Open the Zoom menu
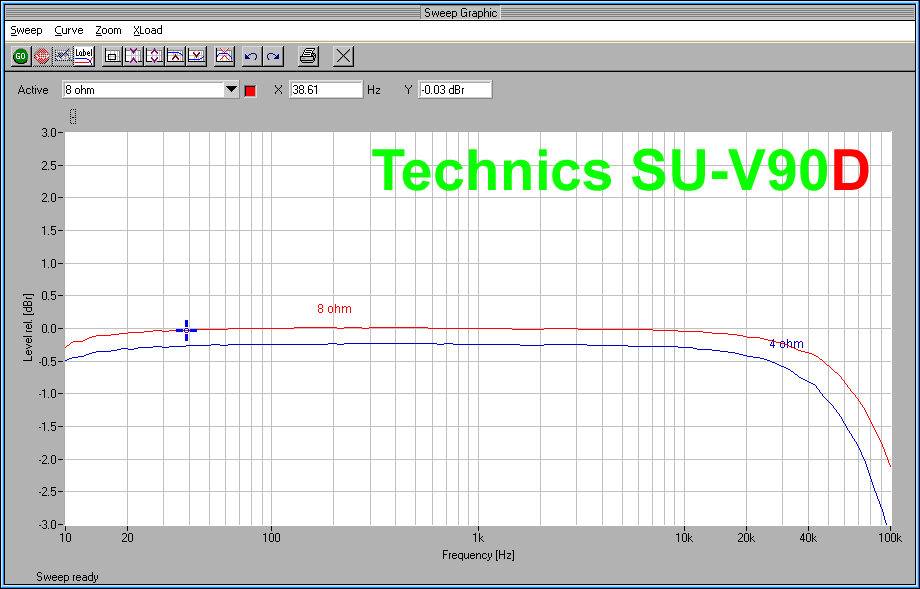 pyautogui.click(x=109, y=31)
